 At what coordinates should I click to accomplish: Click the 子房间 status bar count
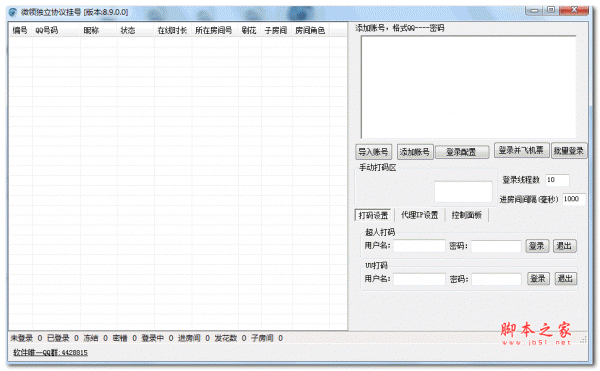pos(267,338)
